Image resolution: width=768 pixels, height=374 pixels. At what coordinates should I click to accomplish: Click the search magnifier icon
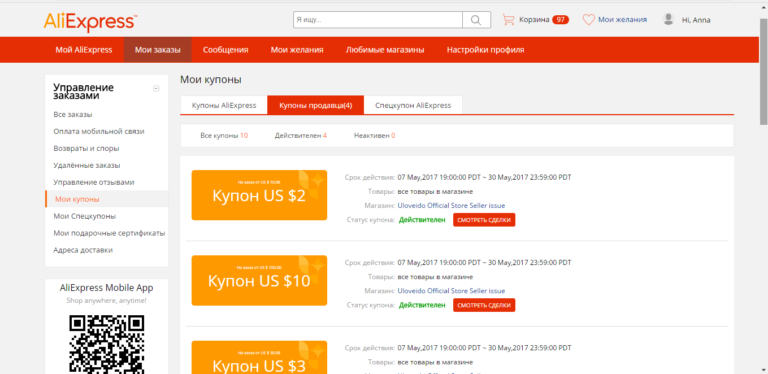click(476, 20)
